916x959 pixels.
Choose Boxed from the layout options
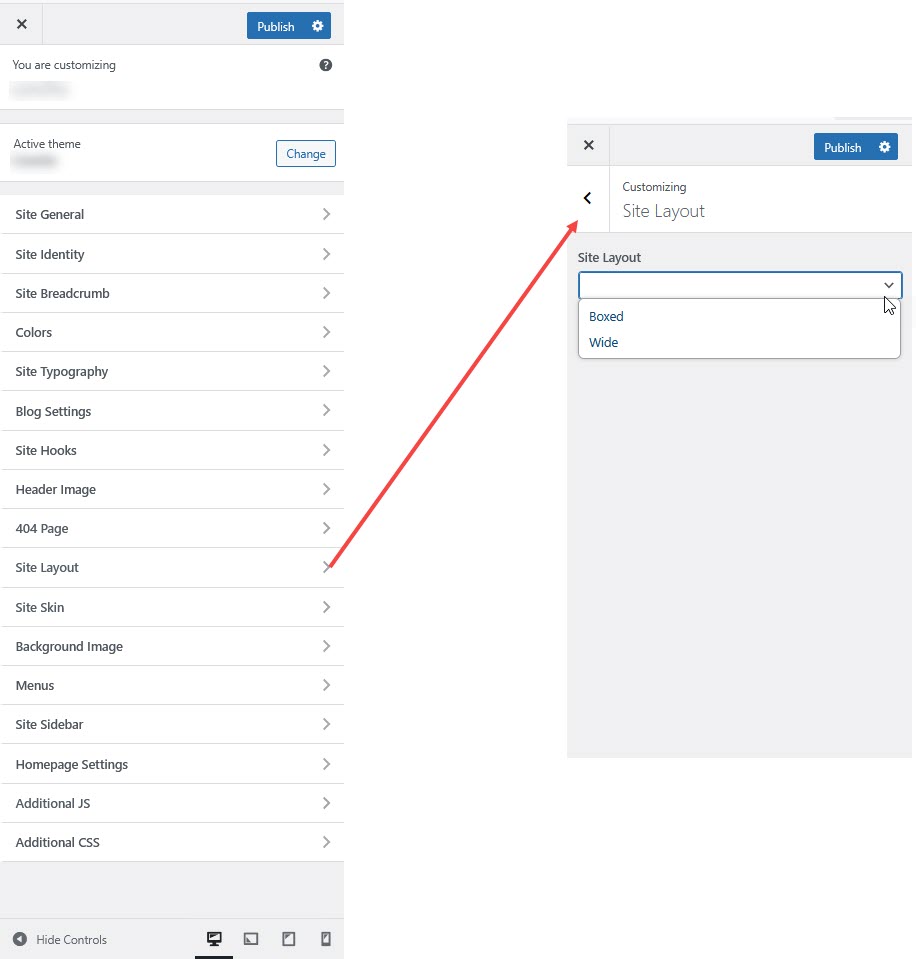click(606, 316)
